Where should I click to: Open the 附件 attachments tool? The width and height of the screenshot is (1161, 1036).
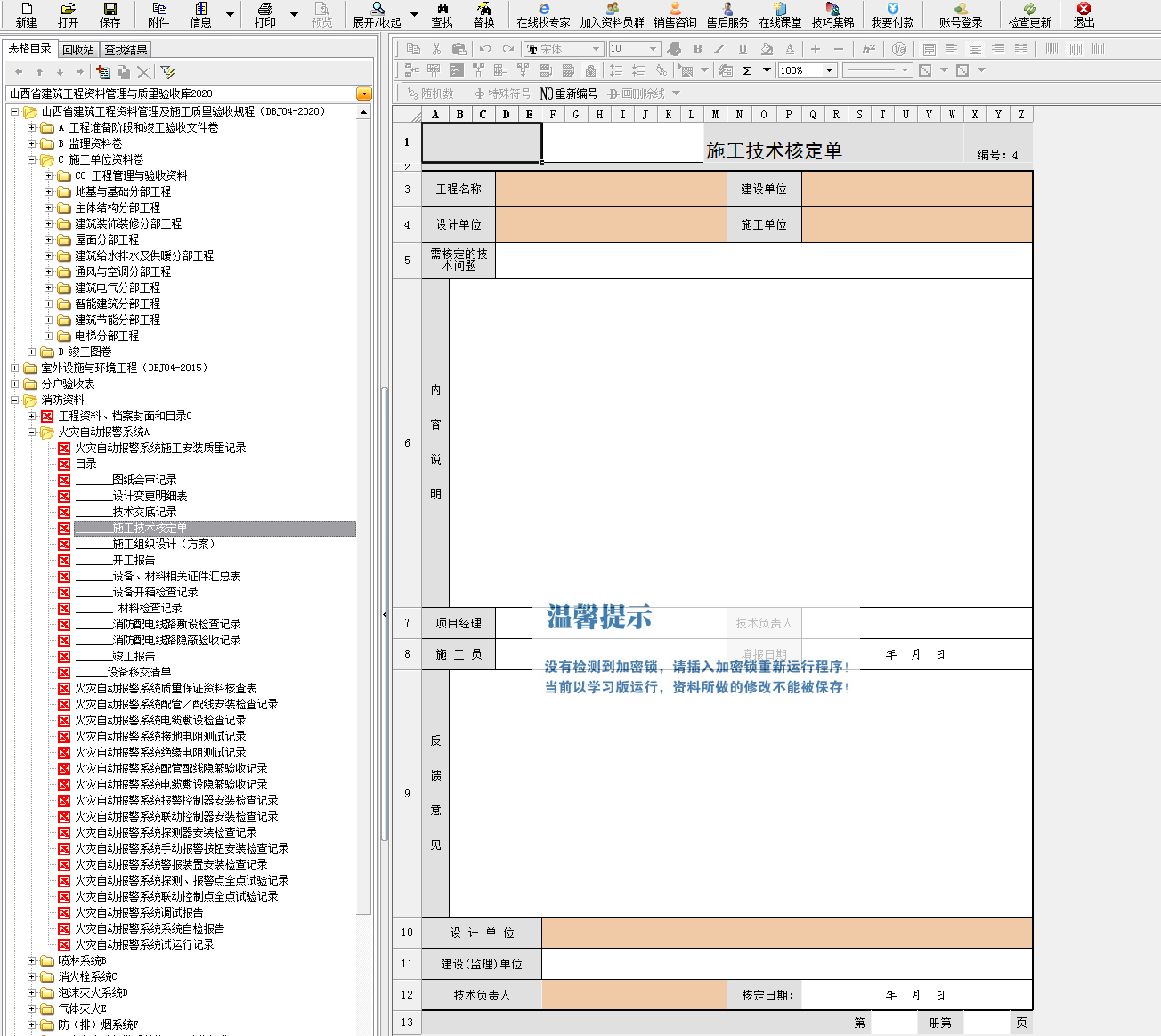[158, 14]
